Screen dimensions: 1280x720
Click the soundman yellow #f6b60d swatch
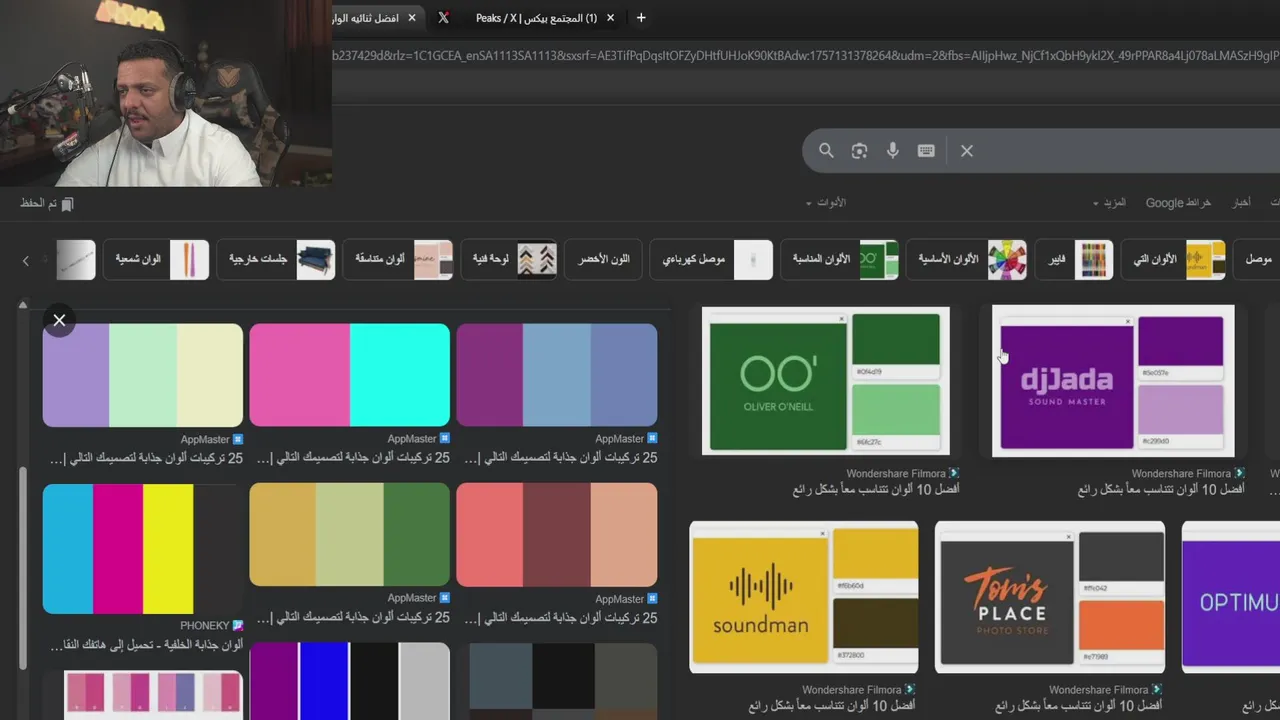875,554
